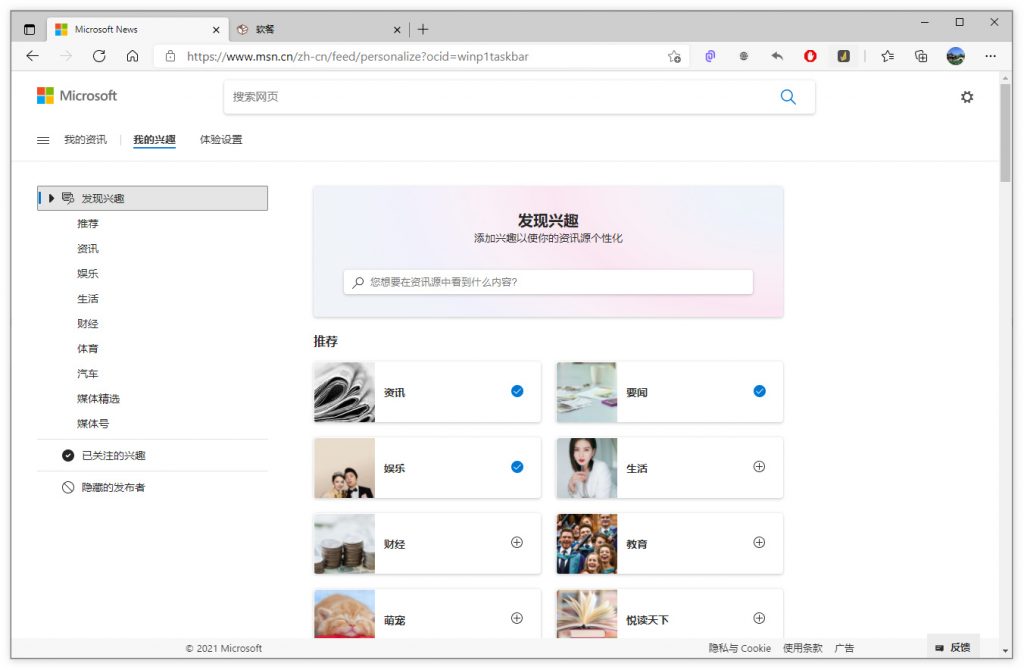Open the Collections icon in toolbar

(x=921, y=57)
